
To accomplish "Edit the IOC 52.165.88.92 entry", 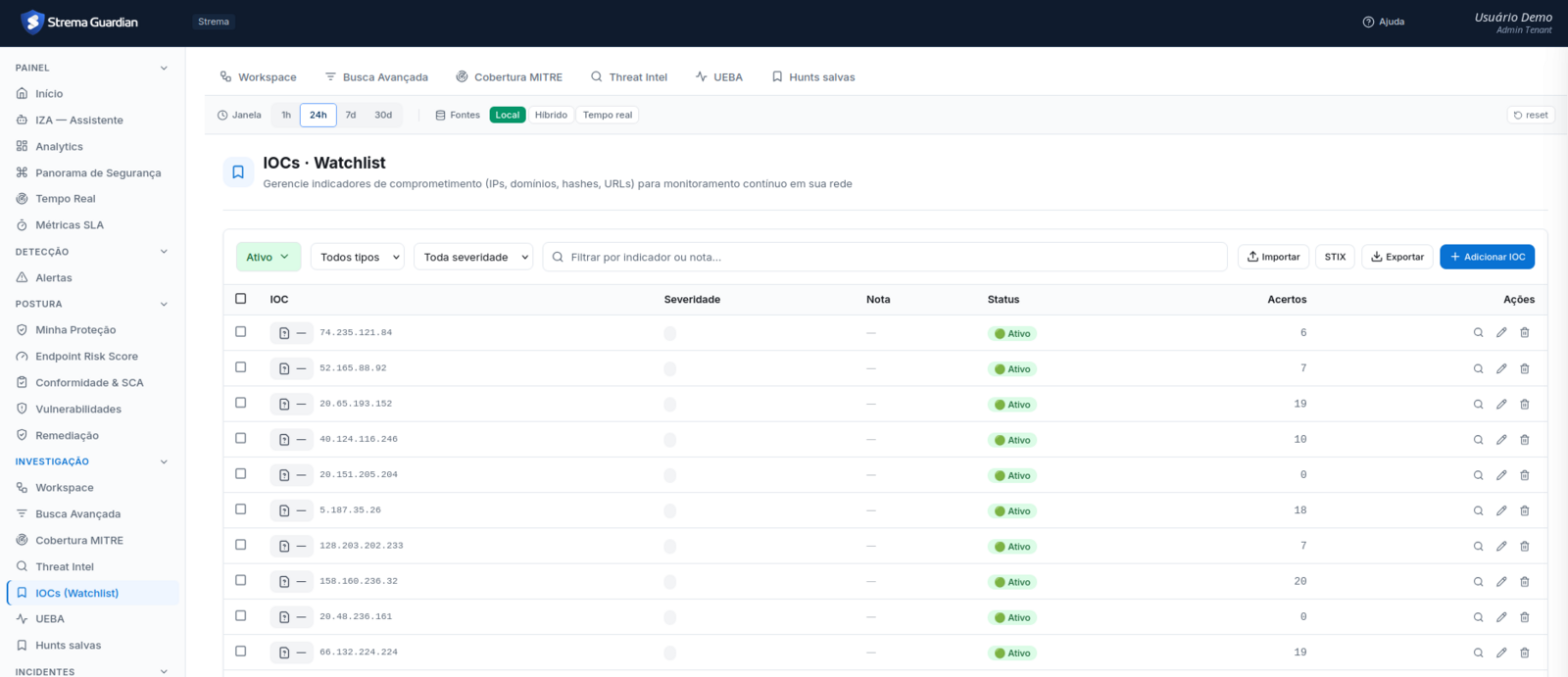I will [1501, 368].
